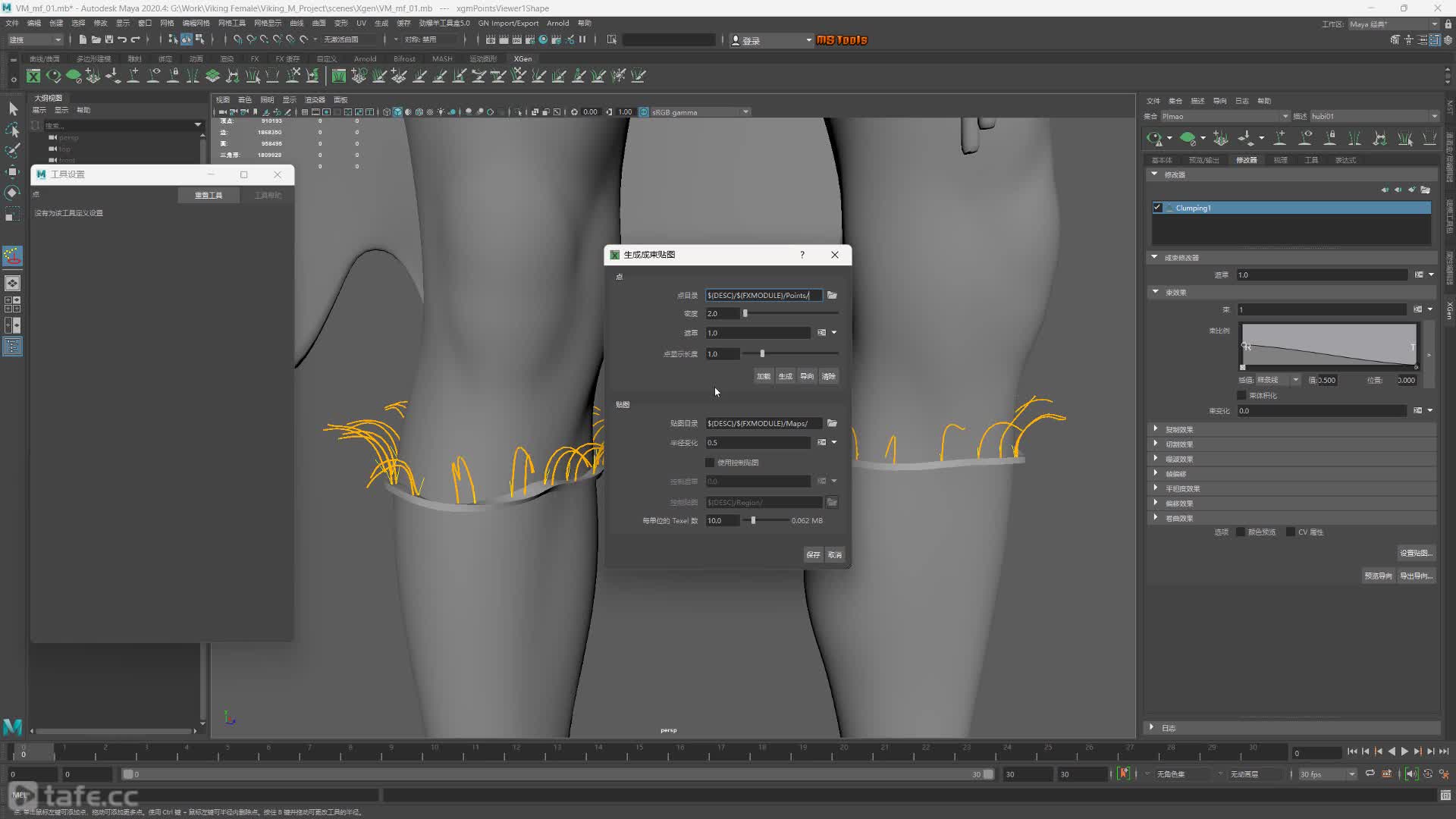Click the mirror guides icon in XGen panel
Screen dimensions: 1456x819
1354,138
